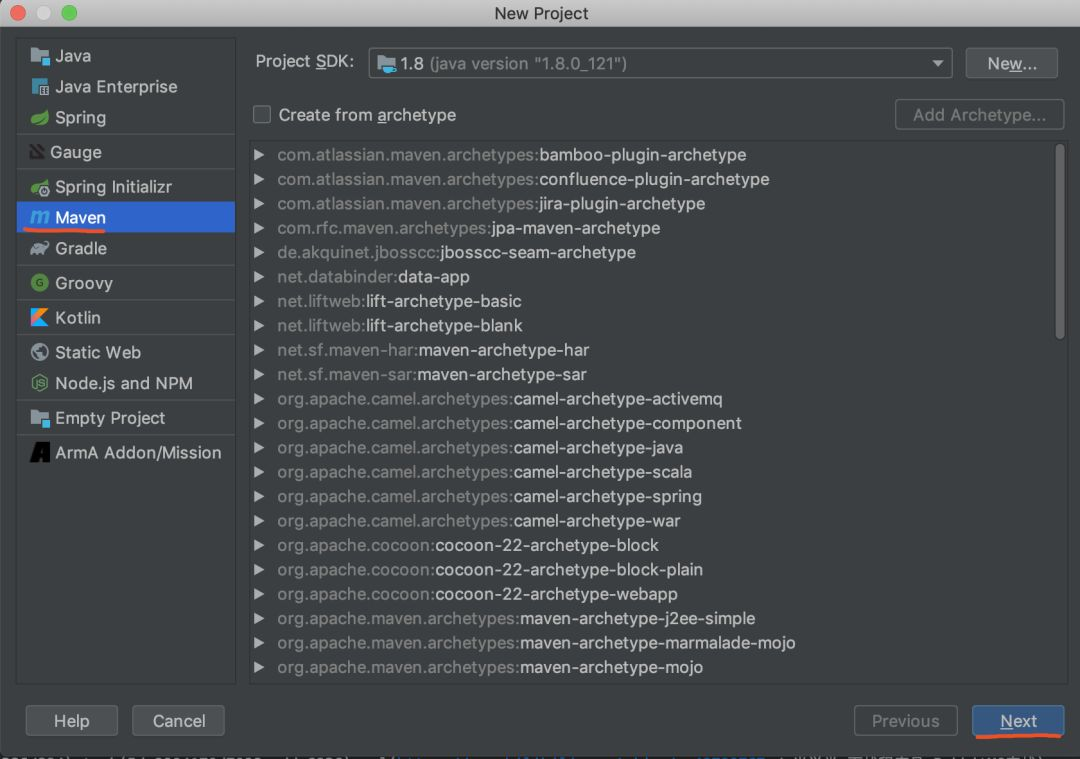Click the Previous button
This screenshot has width=1080, height=759.
coord(905,720)
